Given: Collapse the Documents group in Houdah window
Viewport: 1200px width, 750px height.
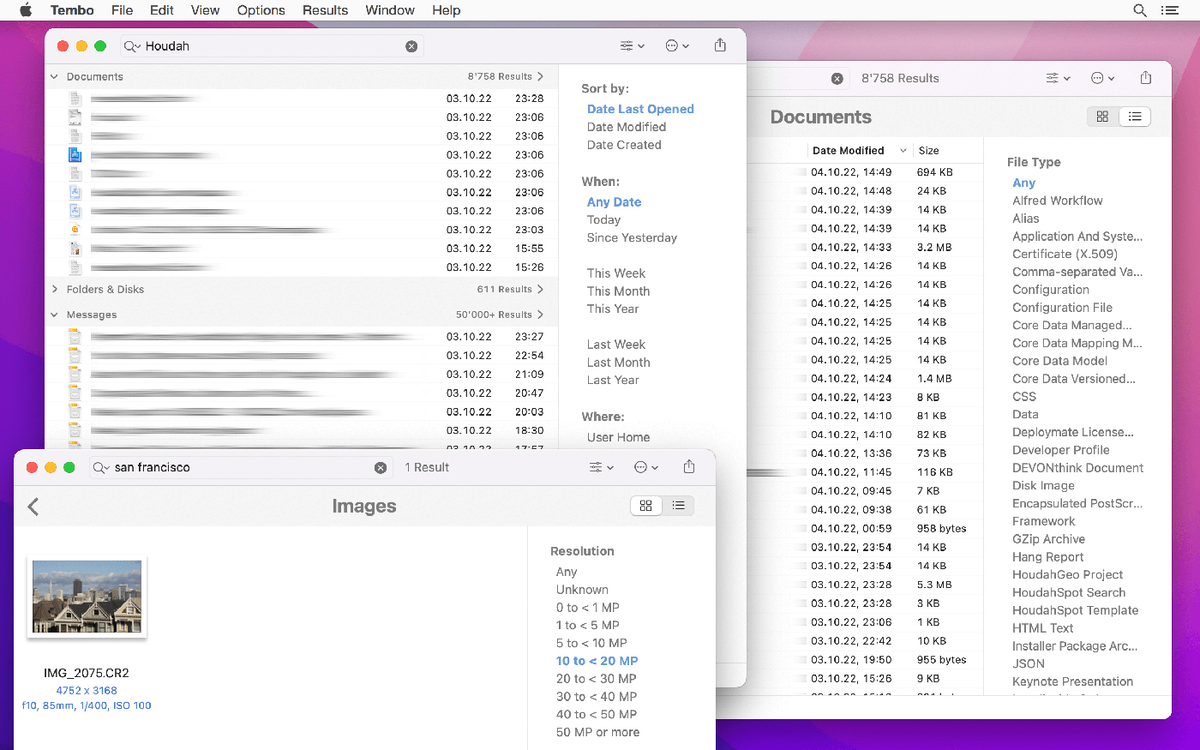Looking at the screenshot, I should pyautogui.click(x=54, y=77).
